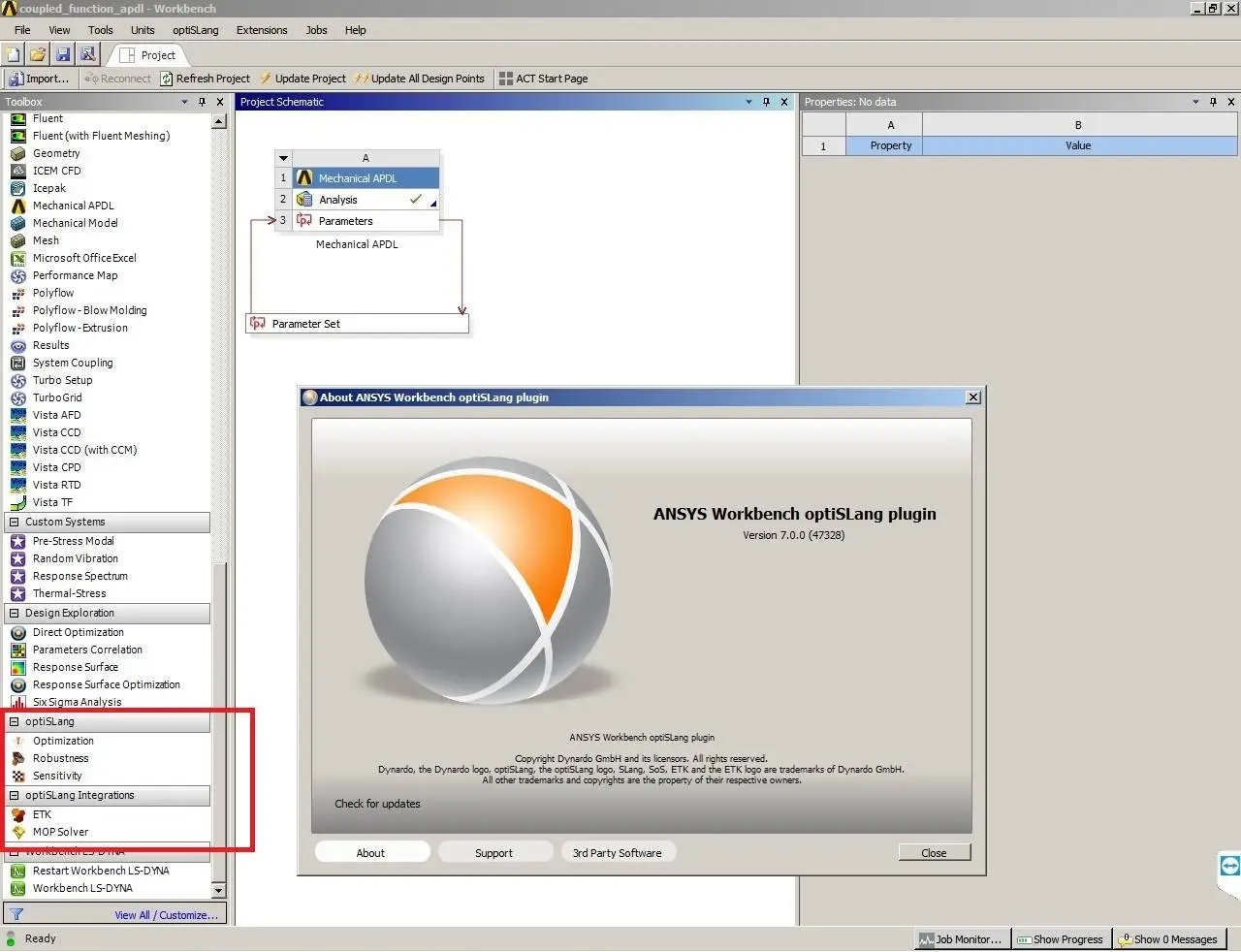This screenshot has height=952, width=1241.
Task: Select the Microsoft Office Excel icon
Action: pyautogui.click(x=18, y=258)
